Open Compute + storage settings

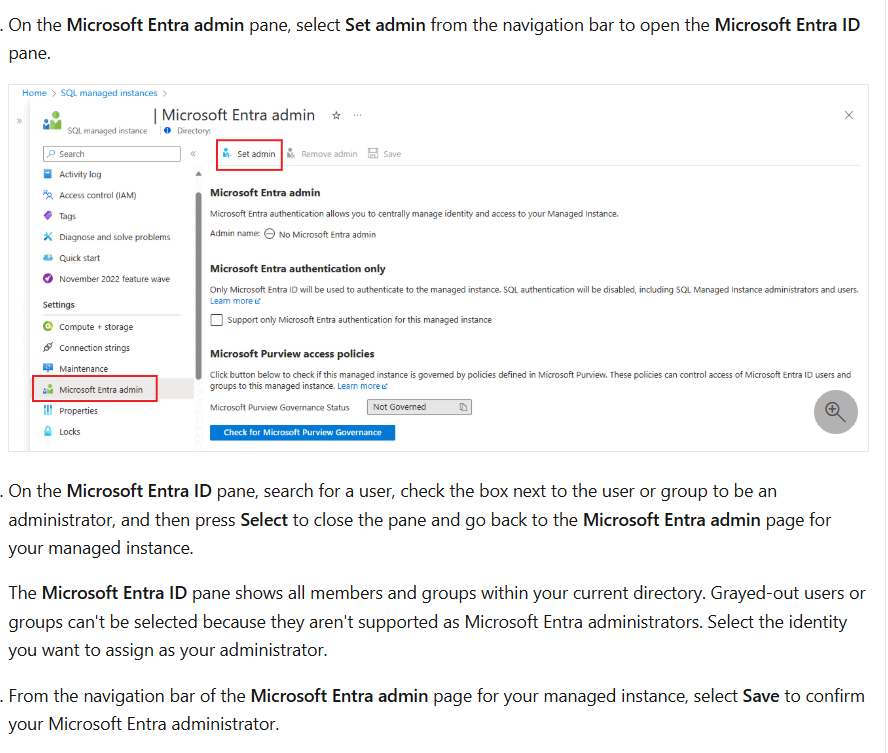pos(96,327)
